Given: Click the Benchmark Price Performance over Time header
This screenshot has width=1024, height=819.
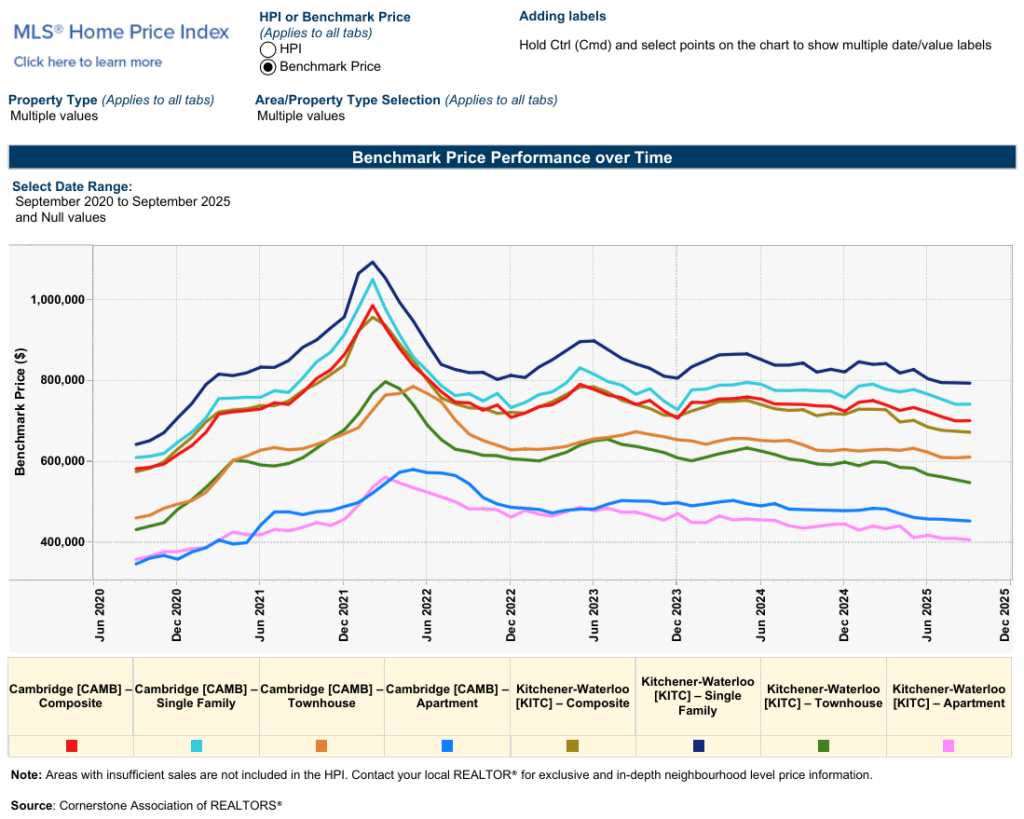Looking at the screenshot, I should tap(512, 158).
